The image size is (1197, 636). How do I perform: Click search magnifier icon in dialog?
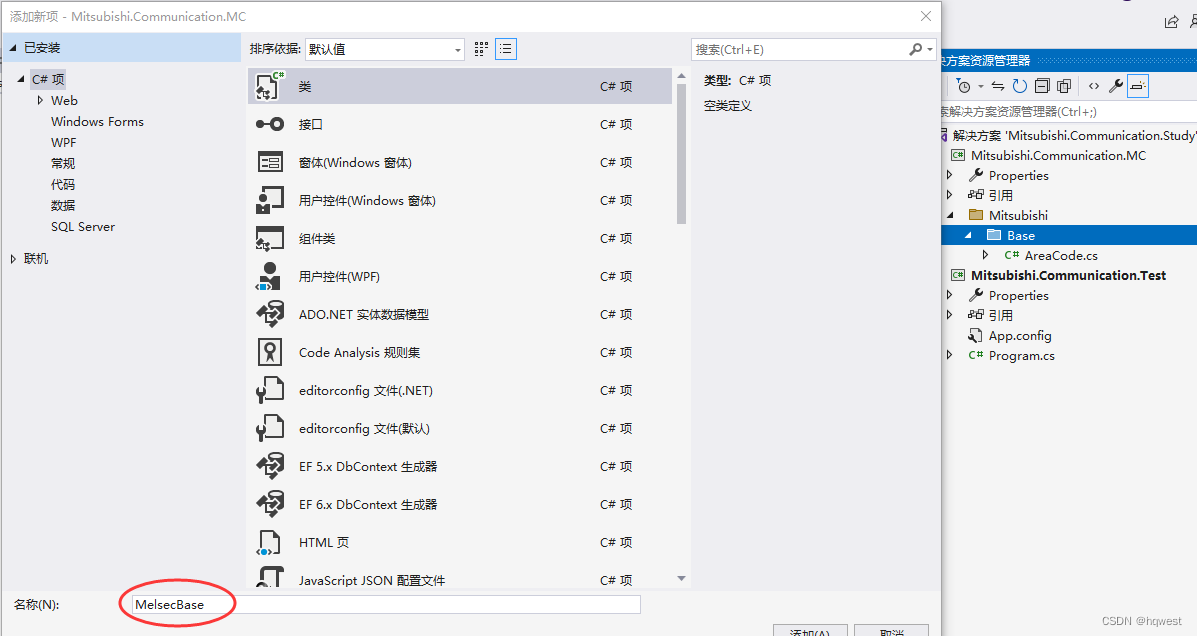[x=915, y=49]
